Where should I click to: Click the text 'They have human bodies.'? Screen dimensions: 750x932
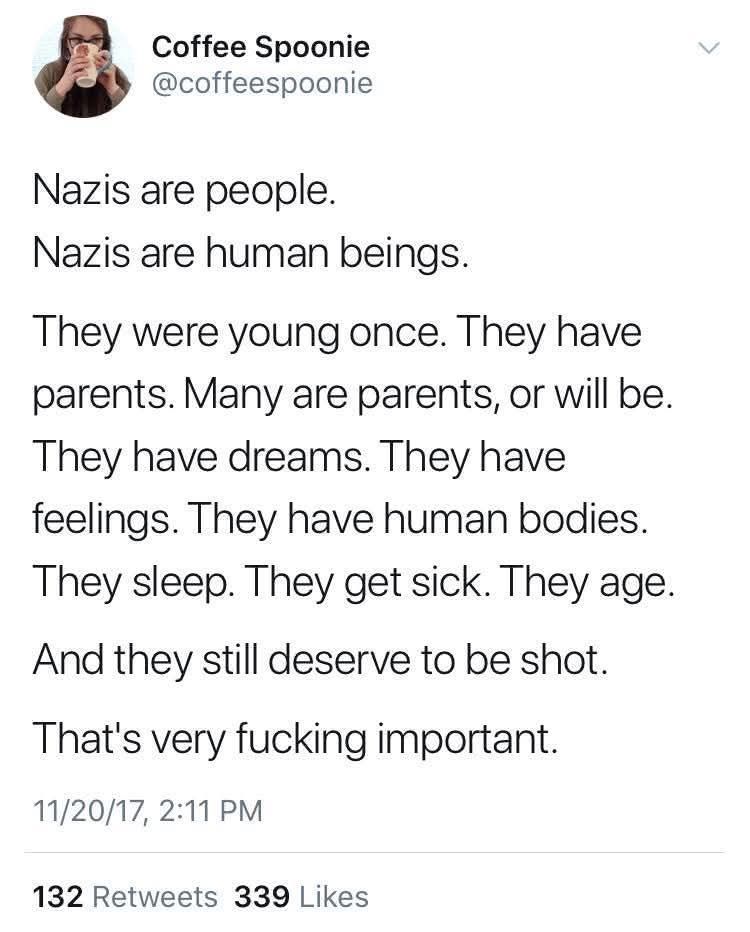418,520
